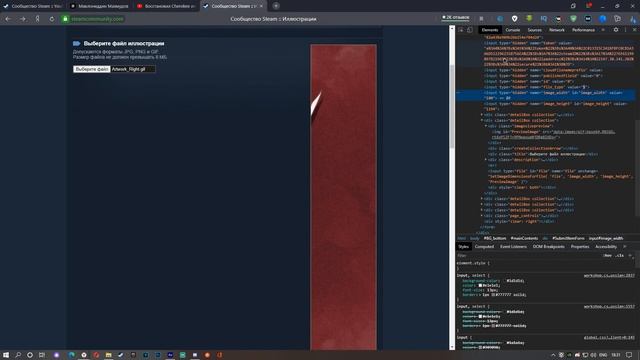The height and width of the screenshot is (360, 640).
Task: Open the workshop.css source link of first rule
Action: pos(609,276)
